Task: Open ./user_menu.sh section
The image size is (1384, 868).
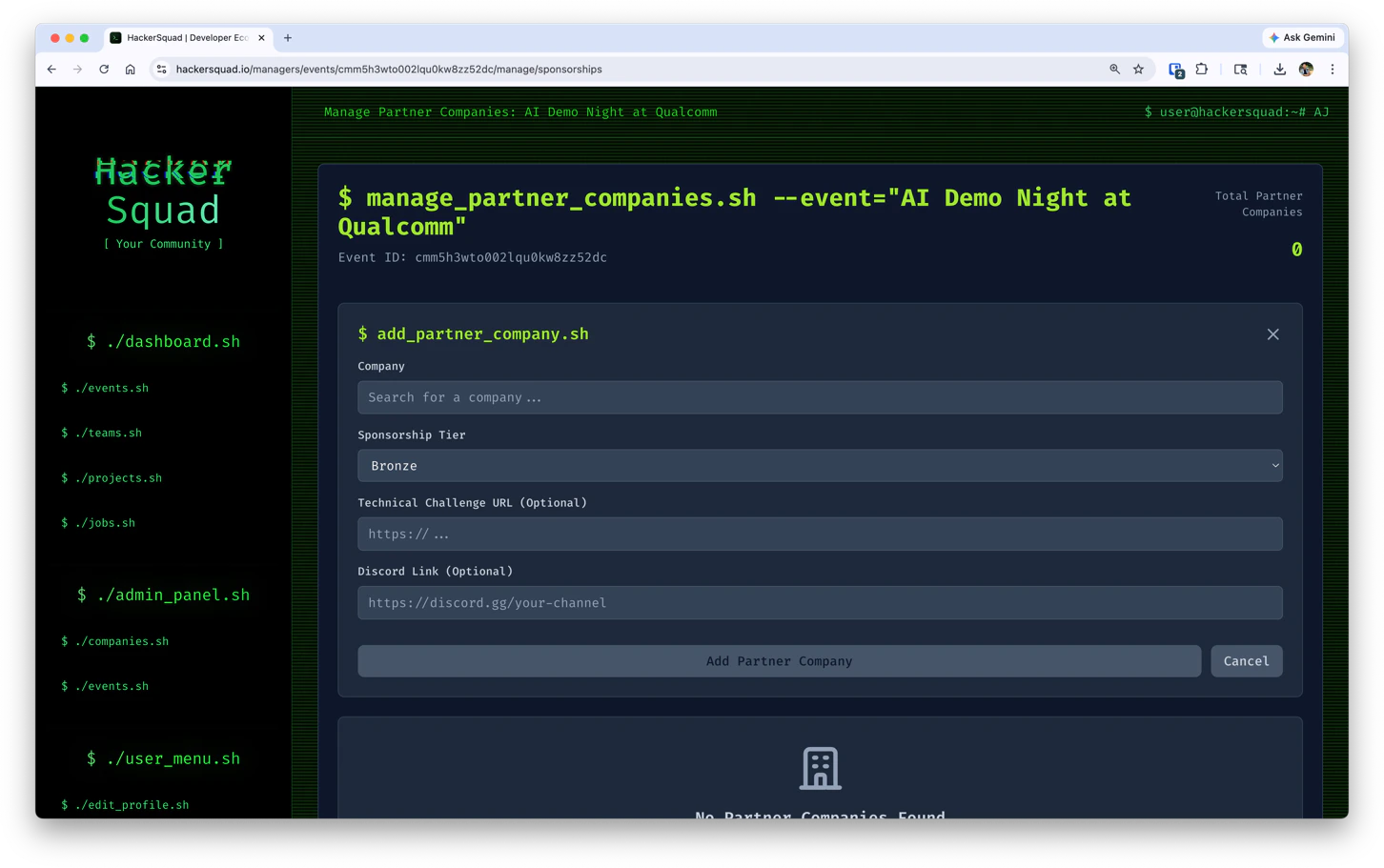Action: pos(163,759)
